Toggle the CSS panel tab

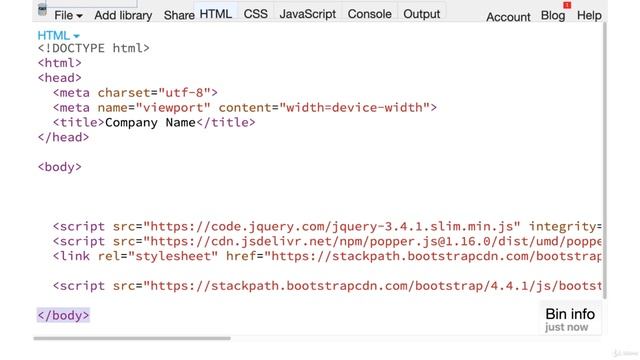click(x=256, y=14)
